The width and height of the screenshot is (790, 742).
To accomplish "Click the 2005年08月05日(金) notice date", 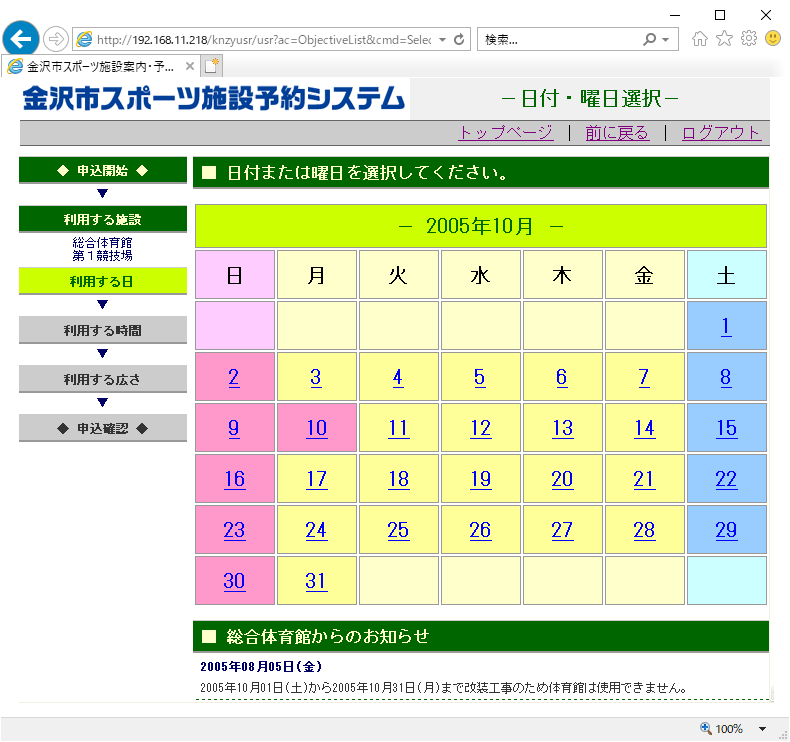I will (x=261, y=666).
